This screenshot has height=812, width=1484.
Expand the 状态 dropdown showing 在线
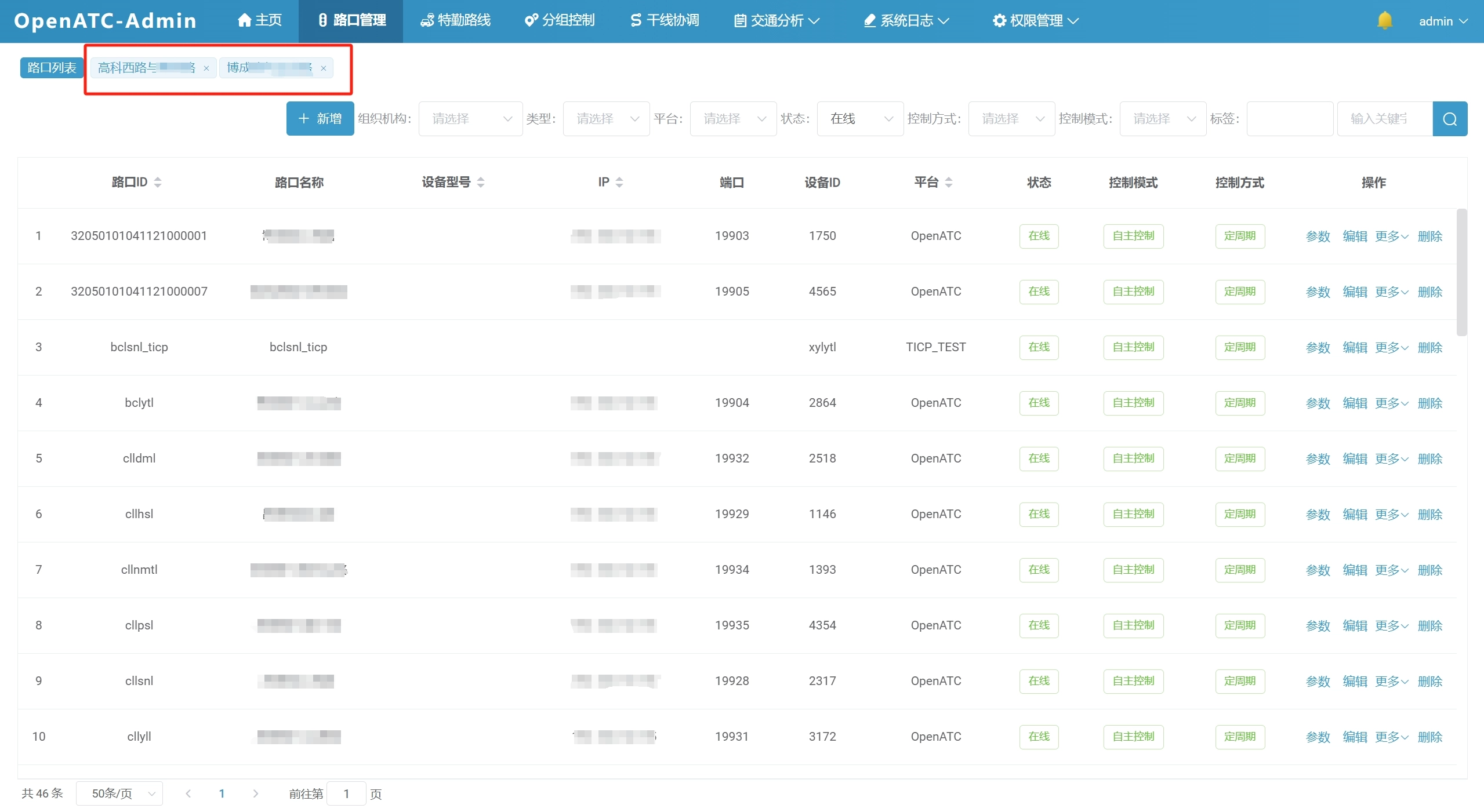pyautogui.click(x=859, y=119)
